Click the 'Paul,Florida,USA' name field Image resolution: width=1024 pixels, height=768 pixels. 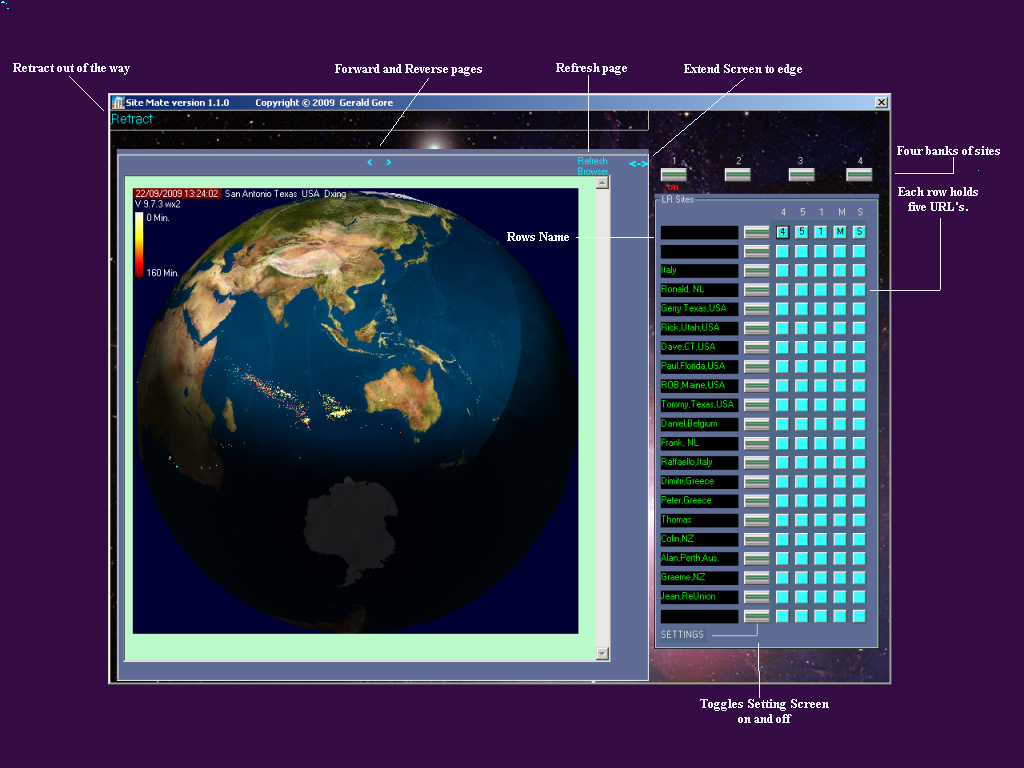pos(699,366)
